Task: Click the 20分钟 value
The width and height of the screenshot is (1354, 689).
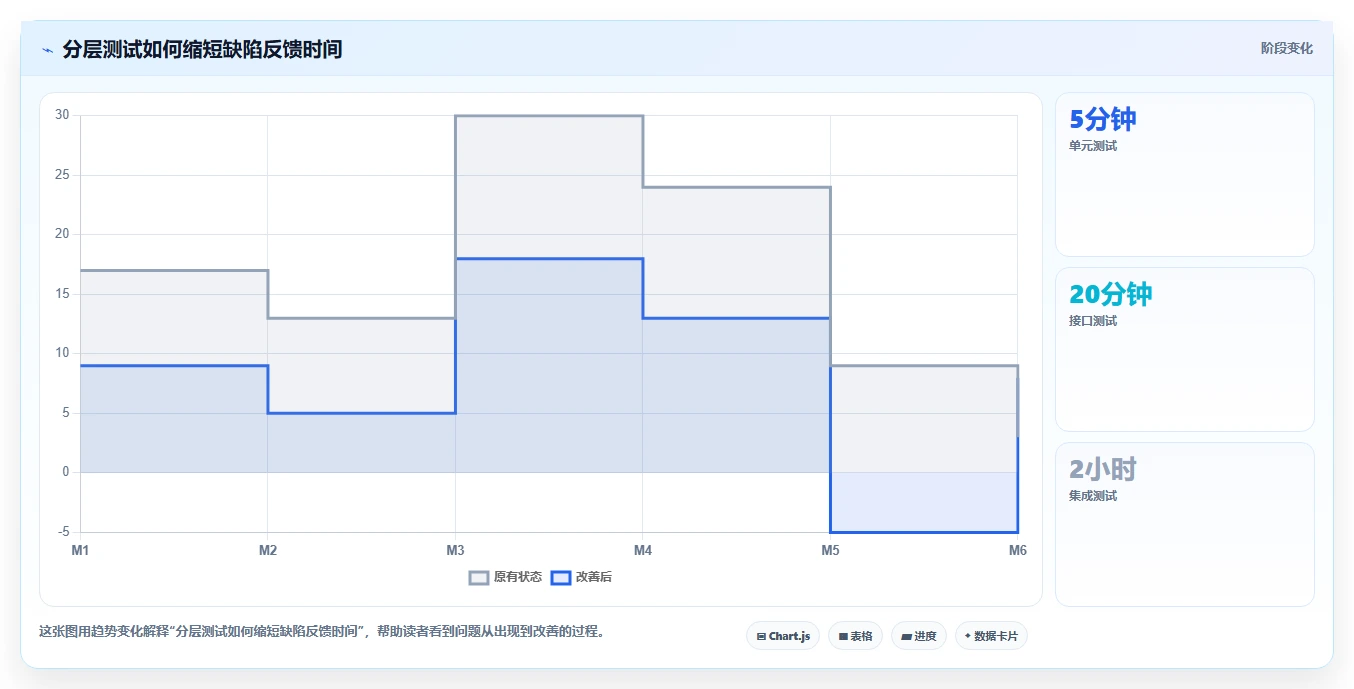Action: coord(1111,294)
